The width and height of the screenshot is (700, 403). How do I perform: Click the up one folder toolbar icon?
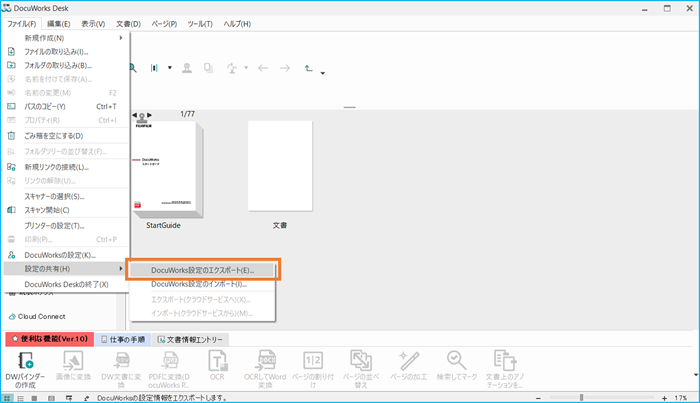(308, 68)
